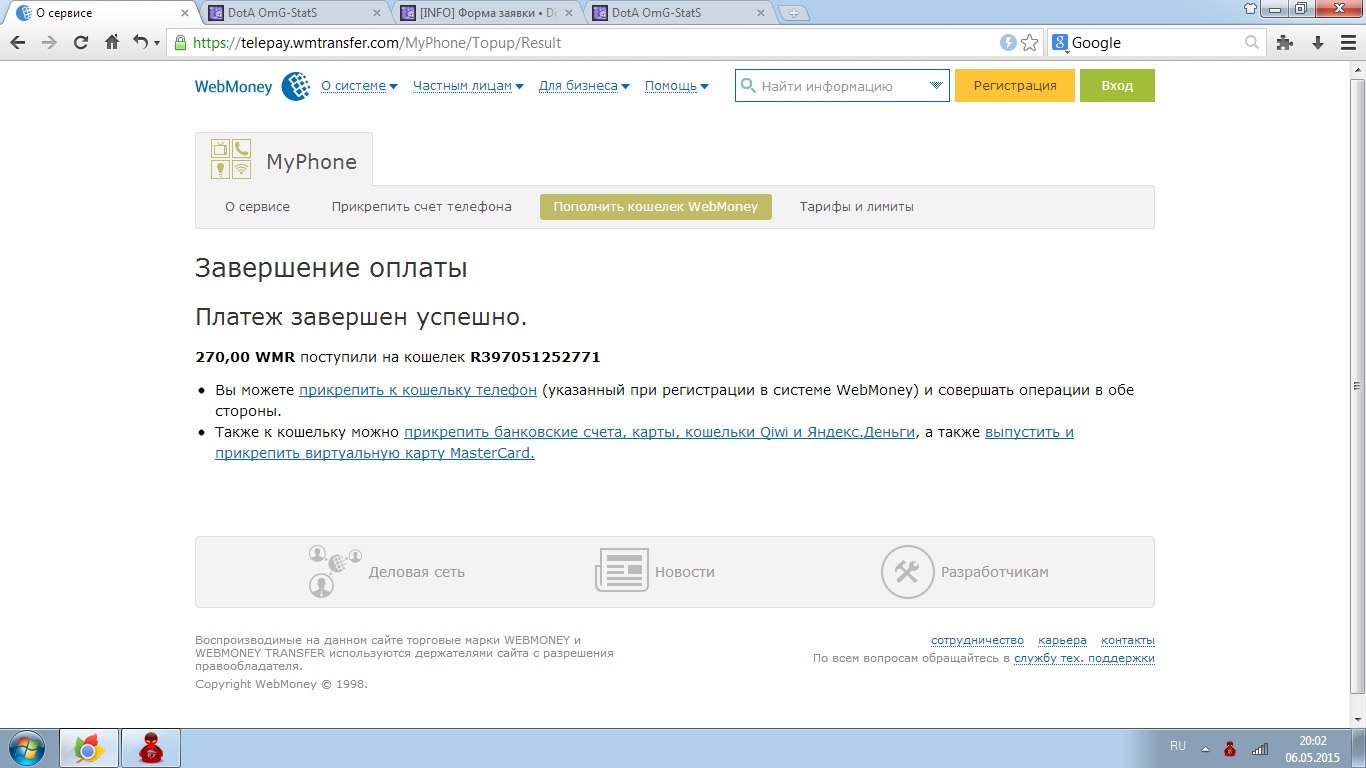Open the Google search engine selector

[x=1060, y=43]
